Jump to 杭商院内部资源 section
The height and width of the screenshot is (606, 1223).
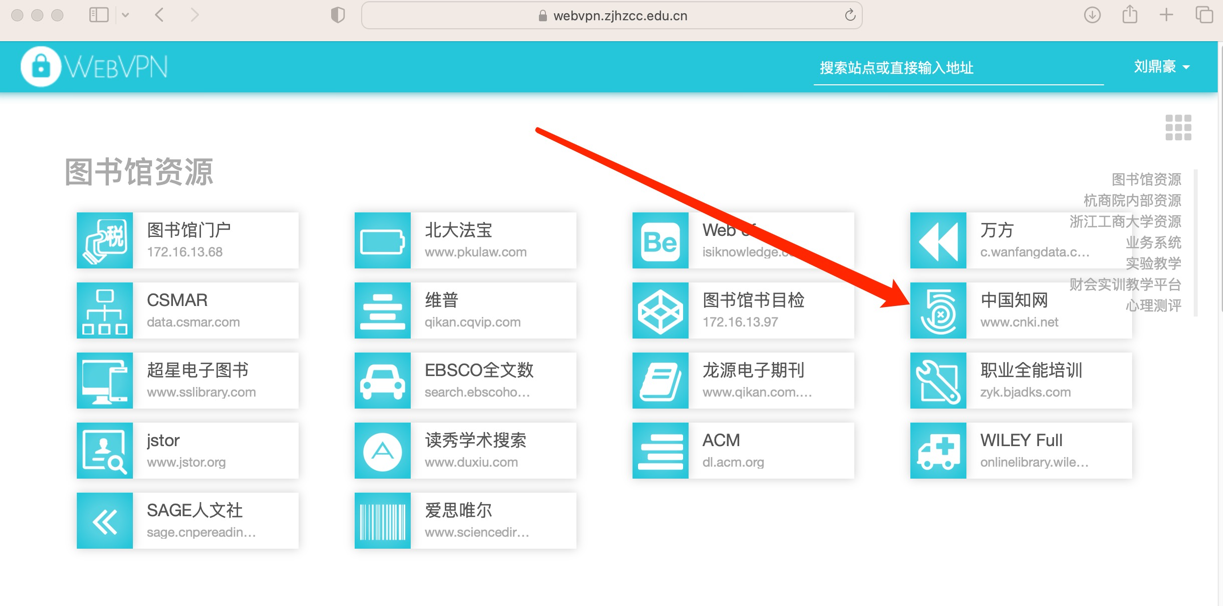tap(1132, 200)
